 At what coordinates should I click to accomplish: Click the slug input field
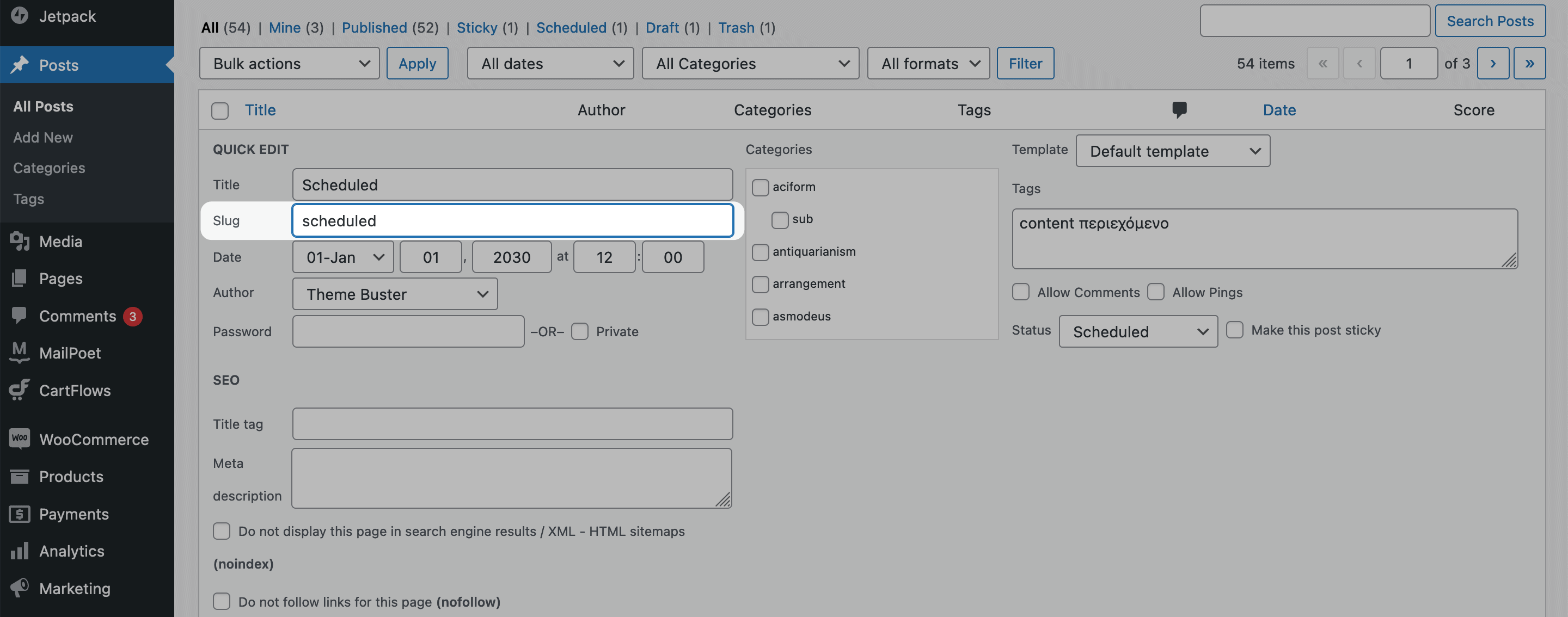(x=512, y=220)
